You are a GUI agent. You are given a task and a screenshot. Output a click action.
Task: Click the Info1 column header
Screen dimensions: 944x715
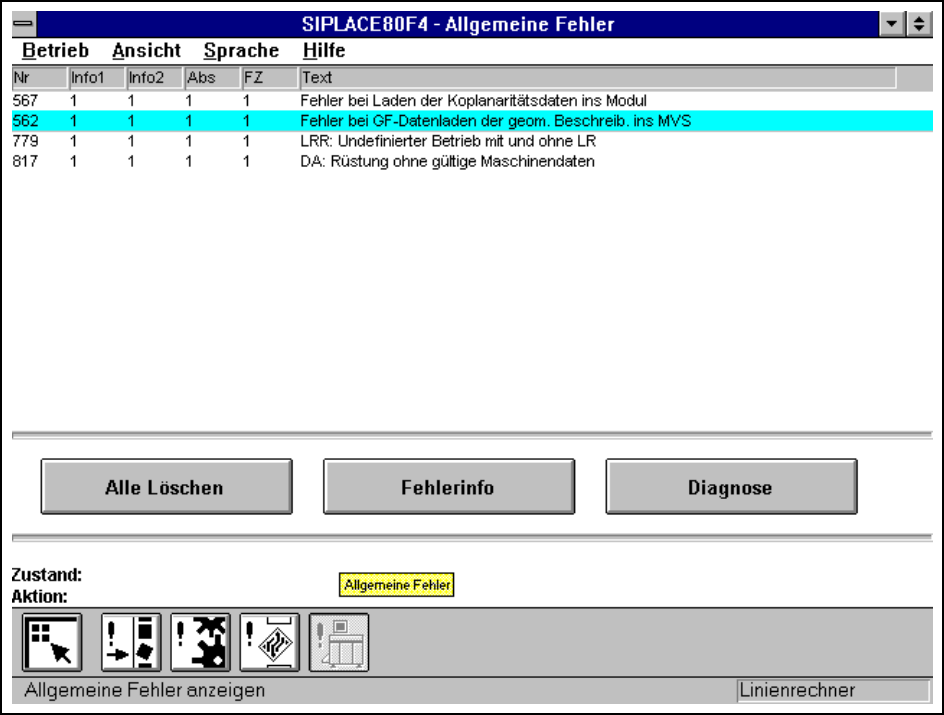98,78
